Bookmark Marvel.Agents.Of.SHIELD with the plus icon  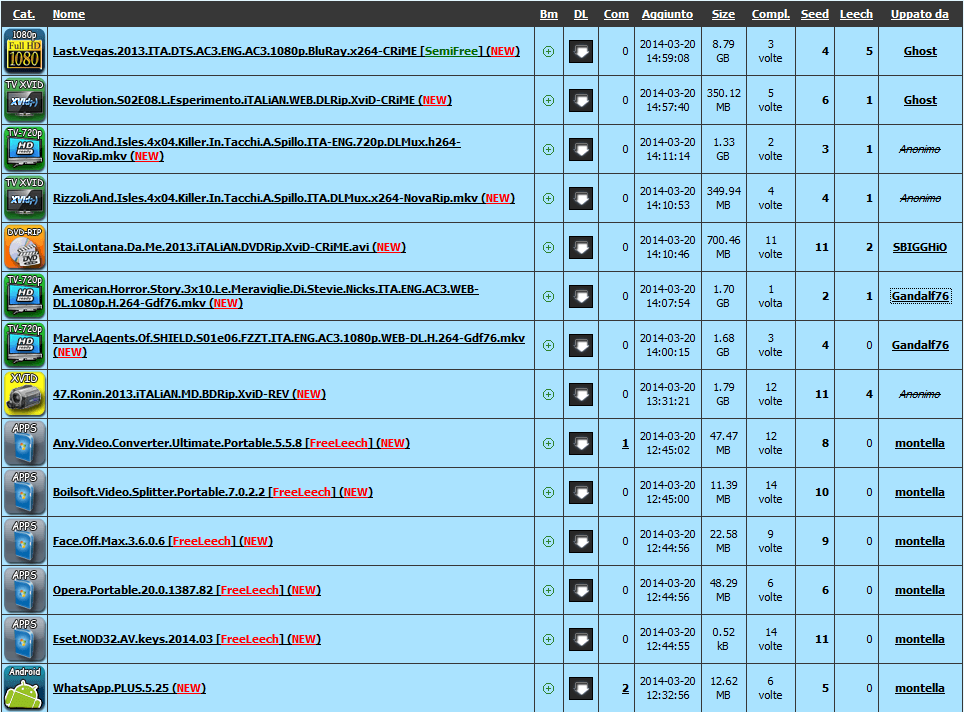point(548,346)
